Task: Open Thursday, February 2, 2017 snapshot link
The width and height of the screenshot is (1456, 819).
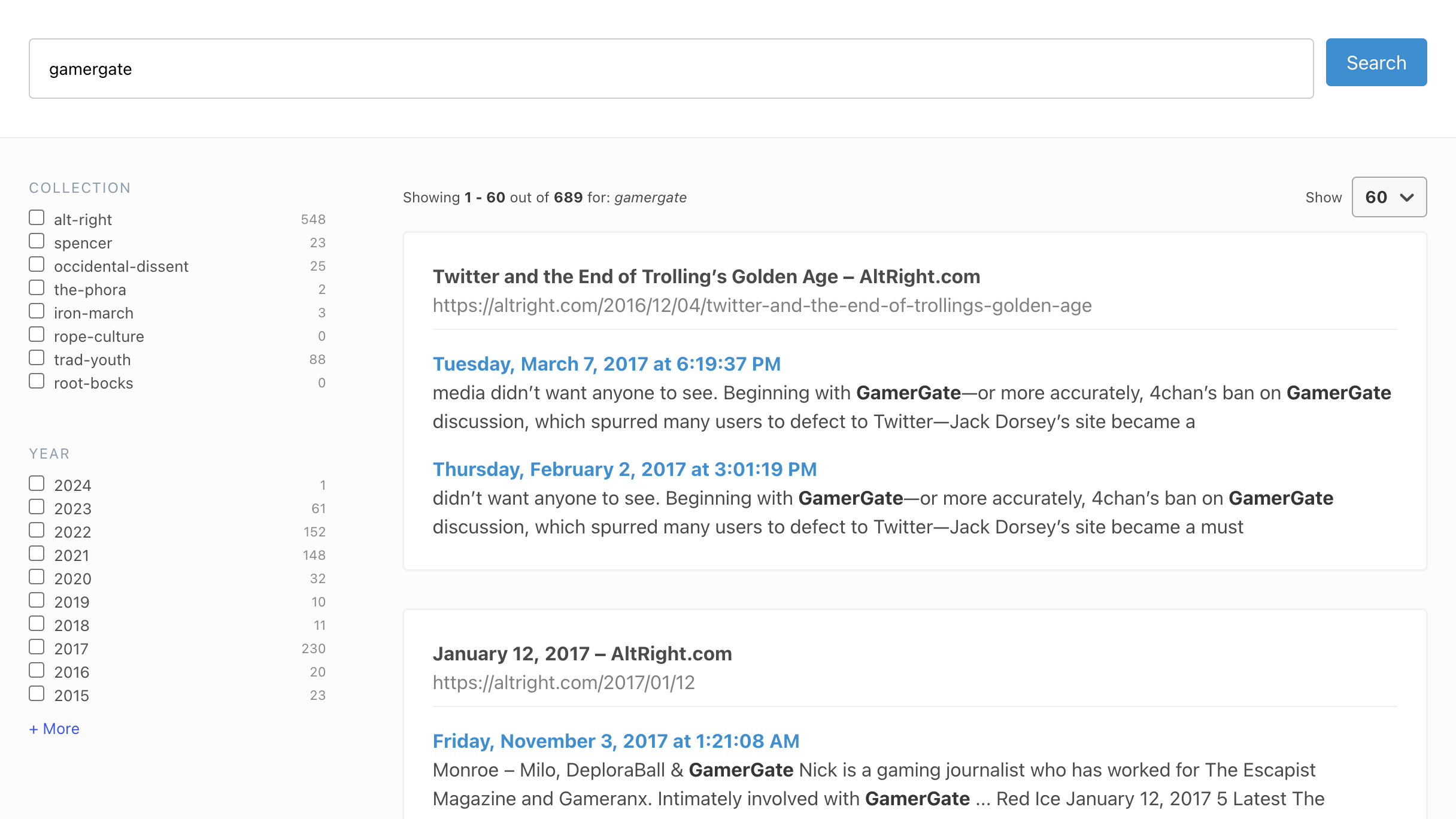Action: tap(624, 469)
